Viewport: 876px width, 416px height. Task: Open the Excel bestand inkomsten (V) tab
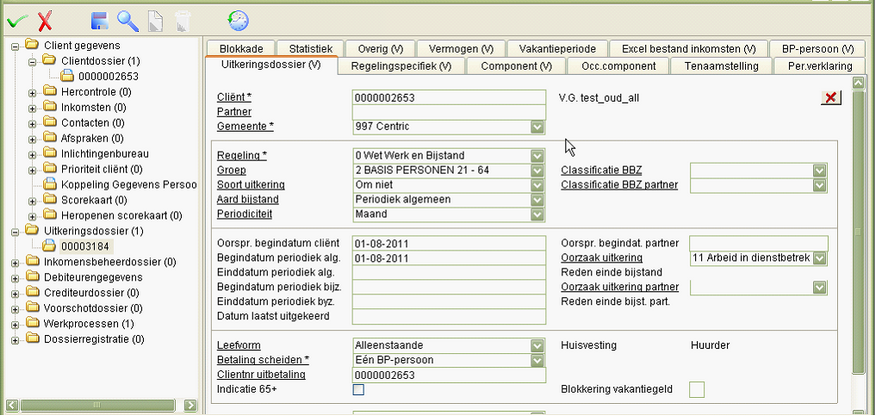(688, 49)
